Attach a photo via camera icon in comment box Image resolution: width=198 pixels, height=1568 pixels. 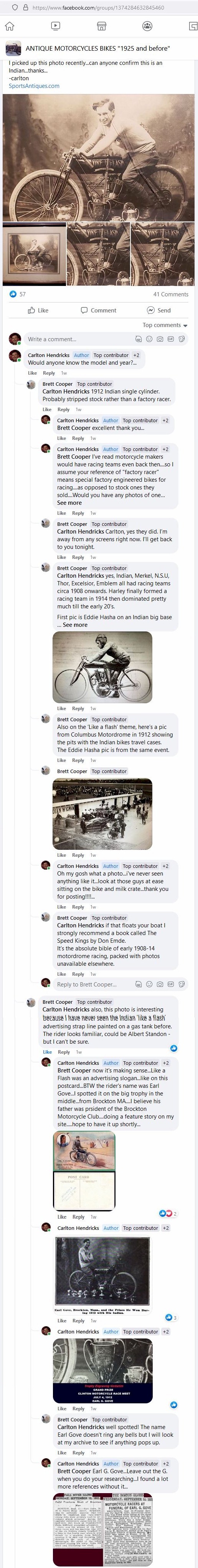pyautogui.click(x=160, y=339)
